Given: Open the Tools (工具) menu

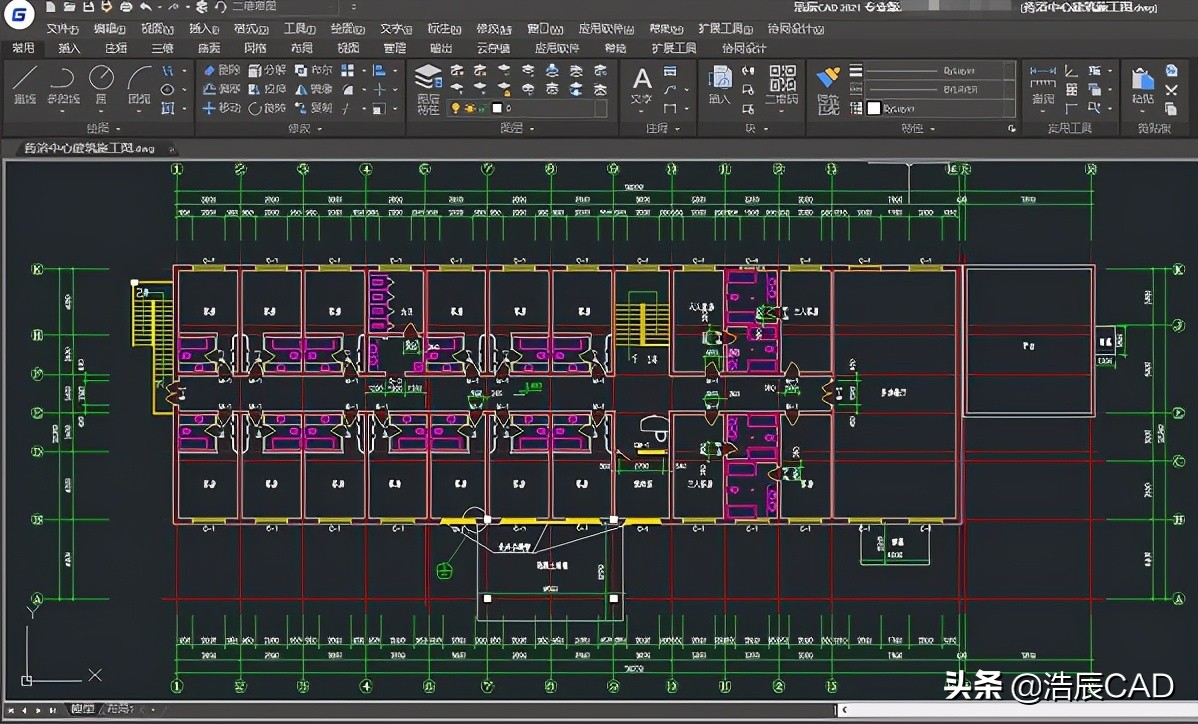Looking at the screenshot, I should 300,29.
